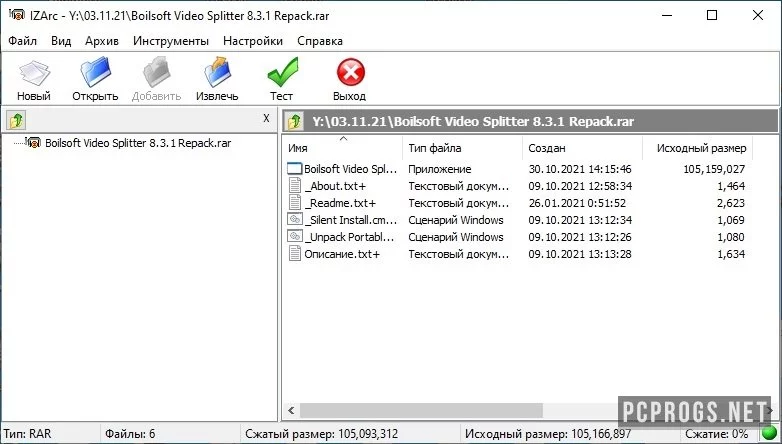Image resolution: width=782 pixels, height=444 pixels.
Task: Click the archive icon in folder tree
Action: point(33,143)
